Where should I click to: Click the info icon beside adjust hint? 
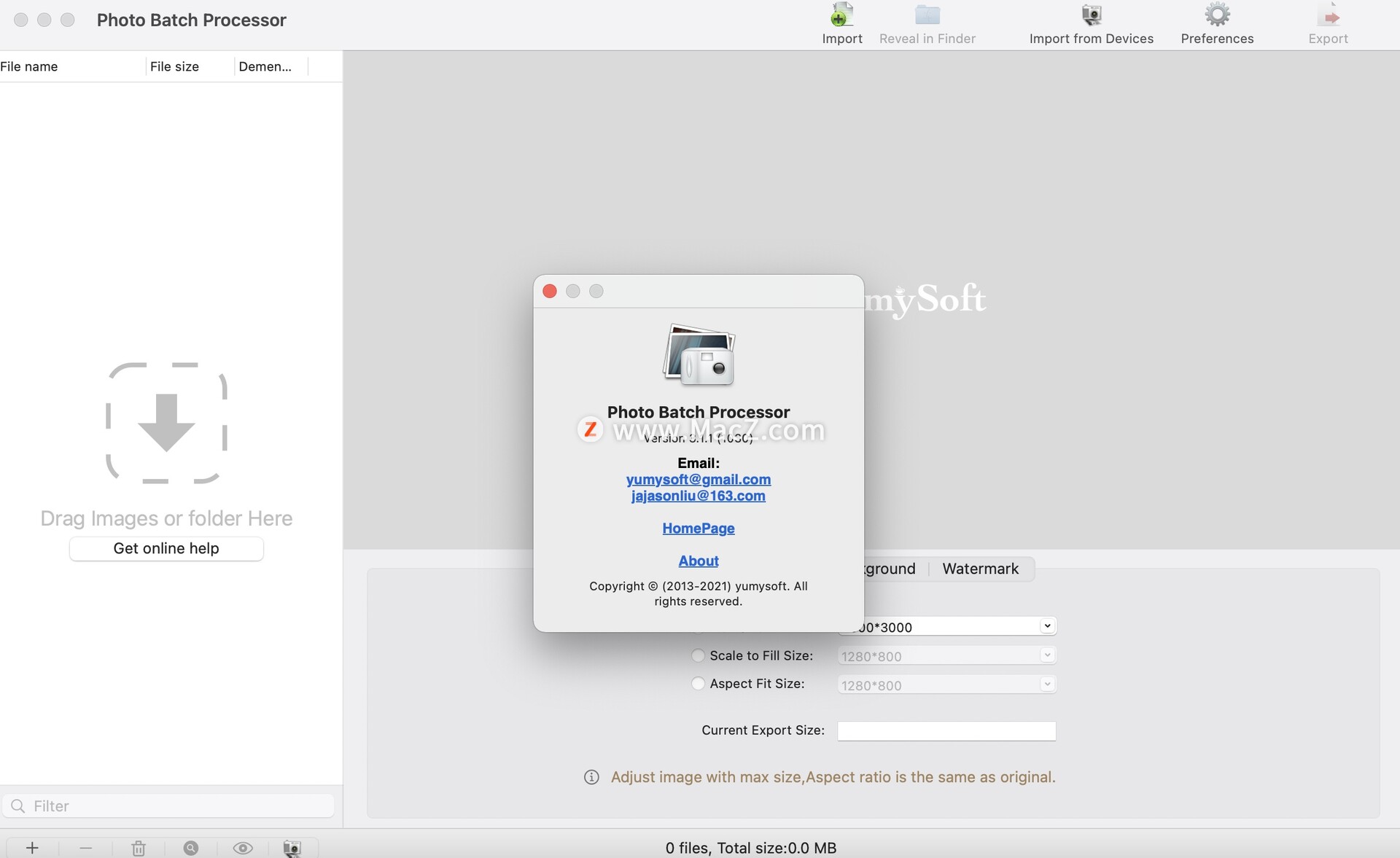coord(591,777)
